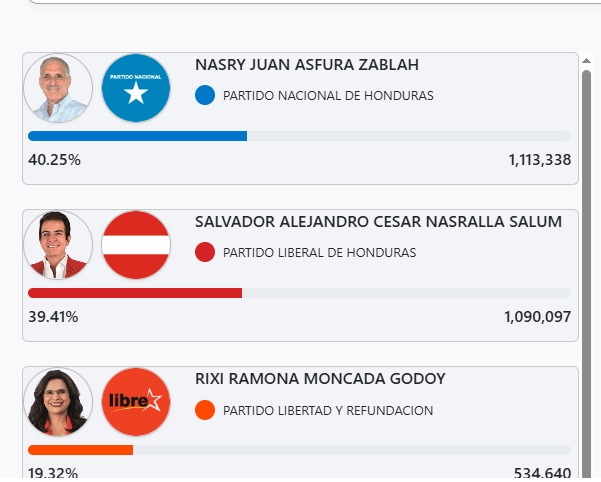Click the Partido Liberal red-white flag logo
This screenshot has width=601, height=482.
(136, 245)
